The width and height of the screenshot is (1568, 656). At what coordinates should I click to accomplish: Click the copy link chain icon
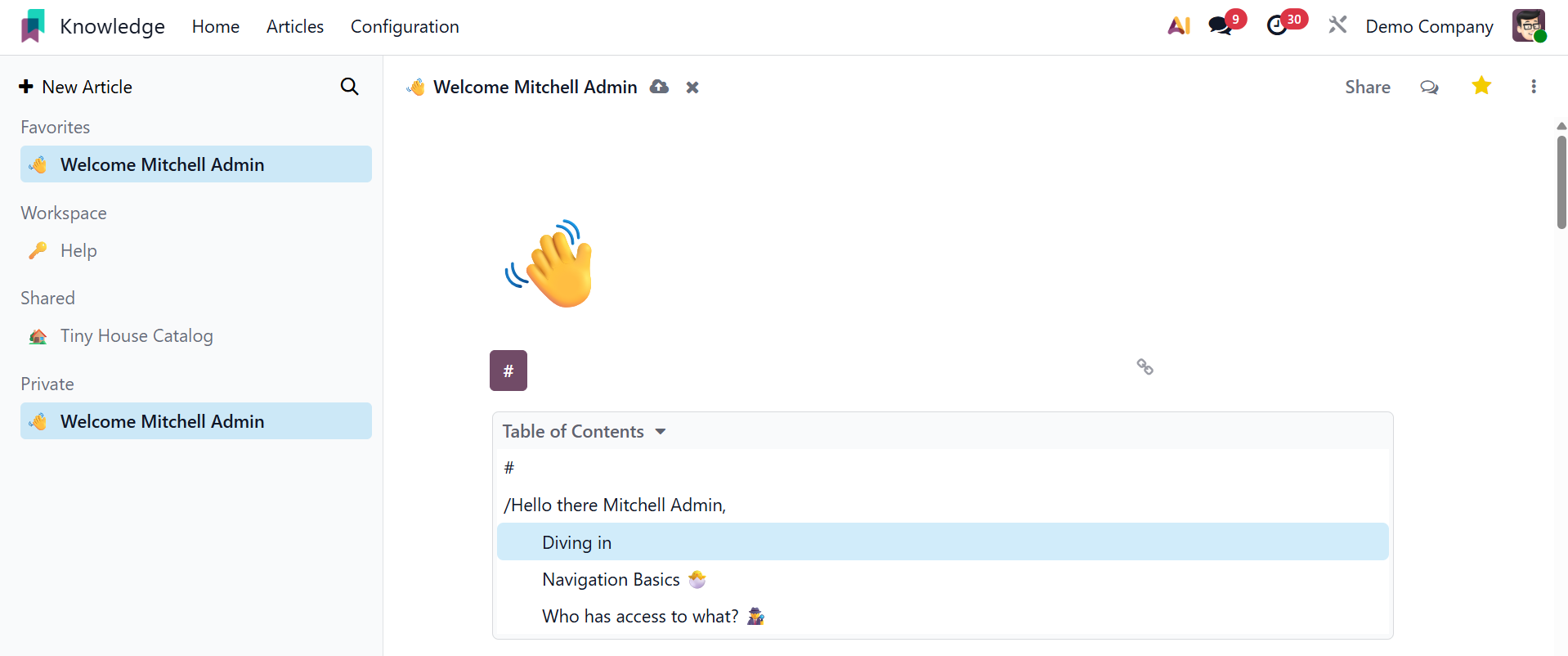1145,367
